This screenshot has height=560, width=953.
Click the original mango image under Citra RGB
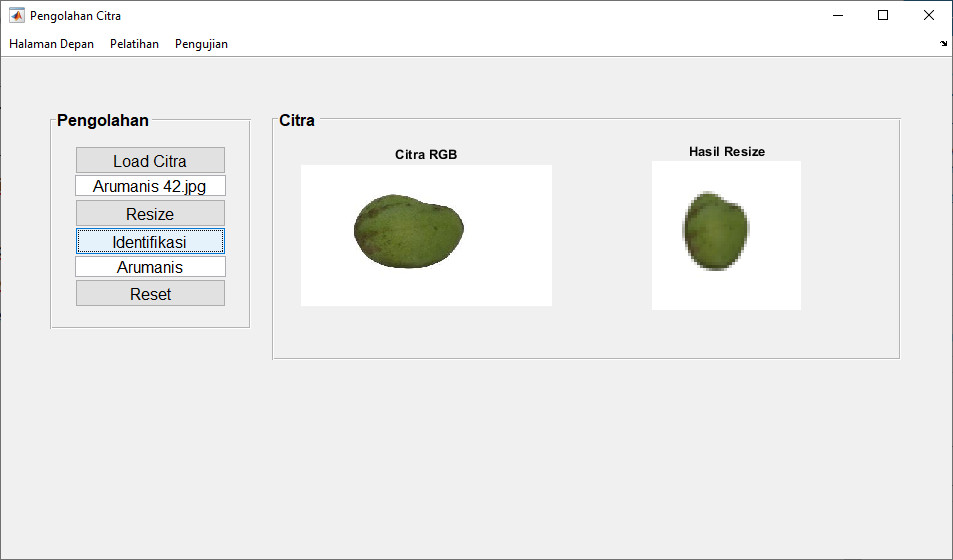409,232
